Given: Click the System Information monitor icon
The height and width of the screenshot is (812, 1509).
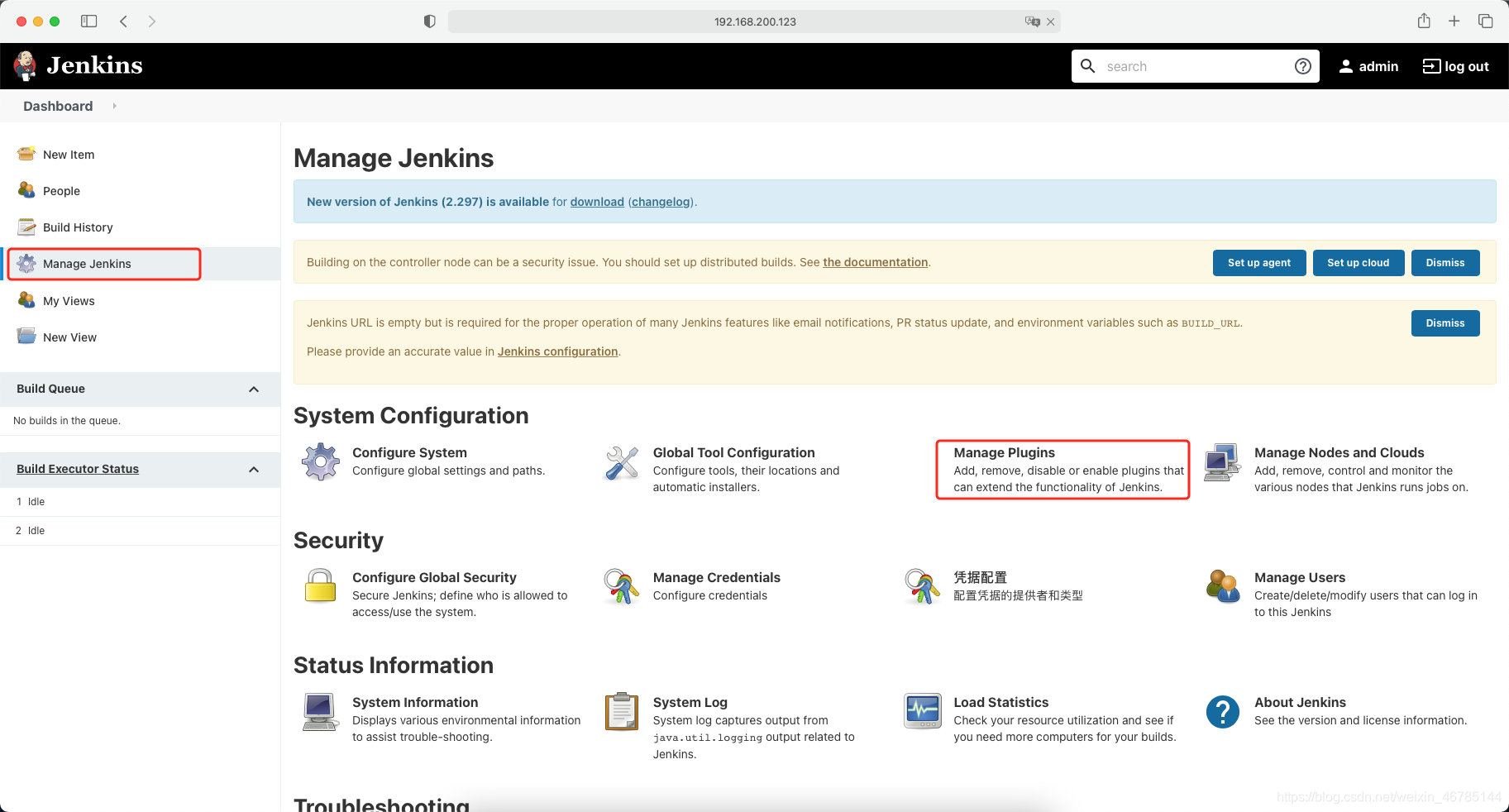Looking at the screenshot, I should click(x=320, y=712).
